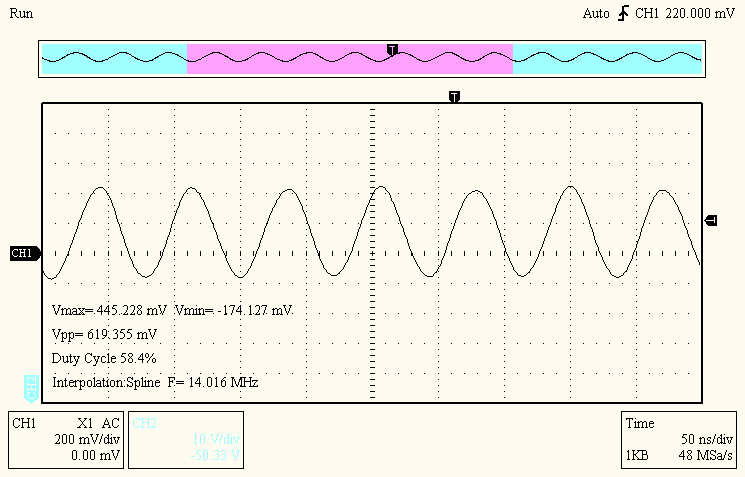This screenshot has height=477, width=745.
Task: Click the CH1 ground reference marker
Action: click(x=22, y=254)
